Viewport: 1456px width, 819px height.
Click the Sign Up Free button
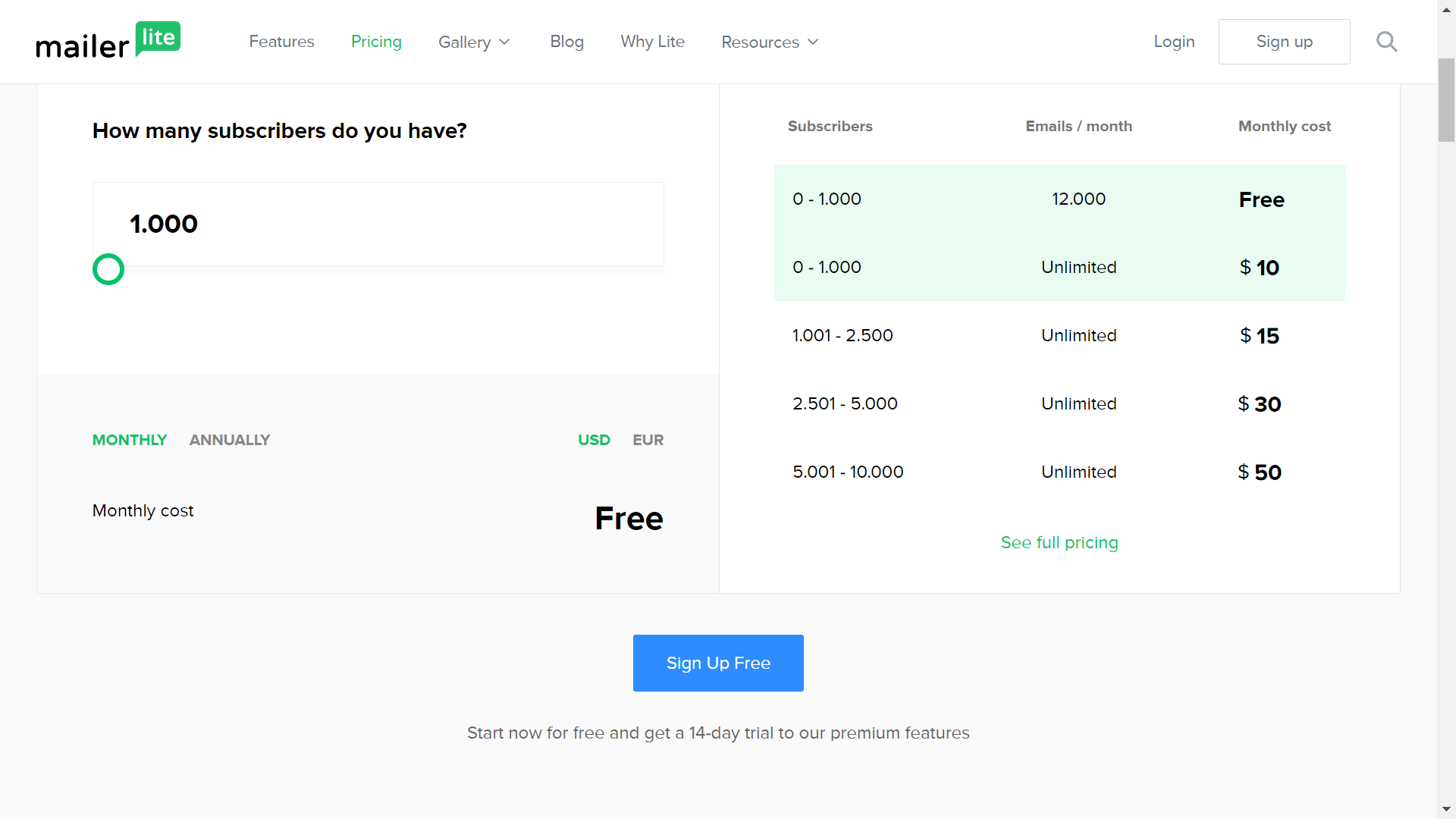[x=718, y=663]
